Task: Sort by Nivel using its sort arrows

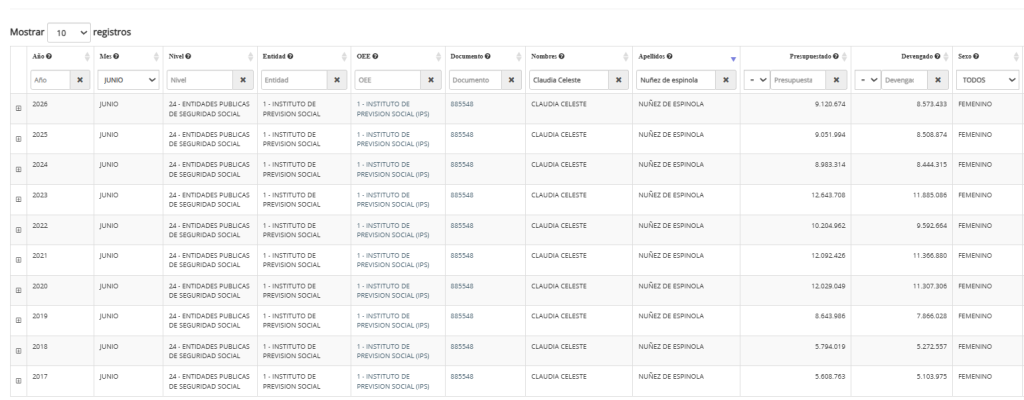Action: pos(251,57)
